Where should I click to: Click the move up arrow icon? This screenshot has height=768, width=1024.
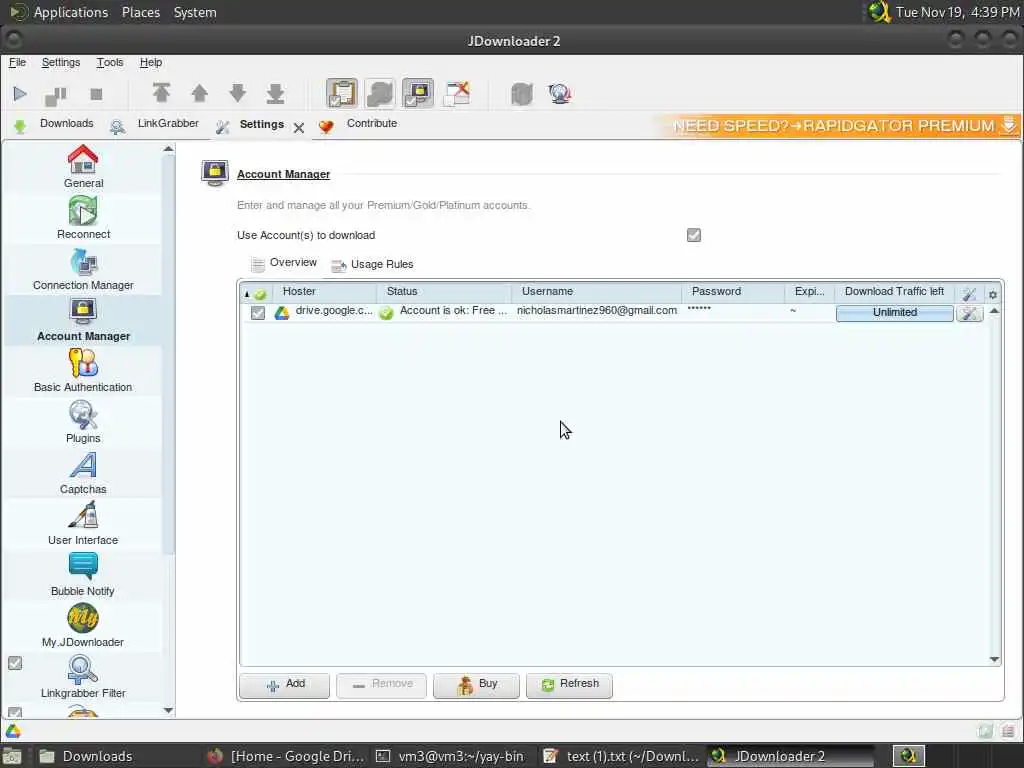coord(199,93)
